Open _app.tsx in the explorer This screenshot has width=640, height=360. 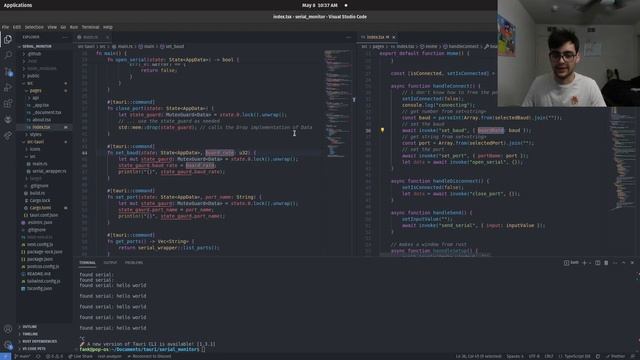click(40, 105)
